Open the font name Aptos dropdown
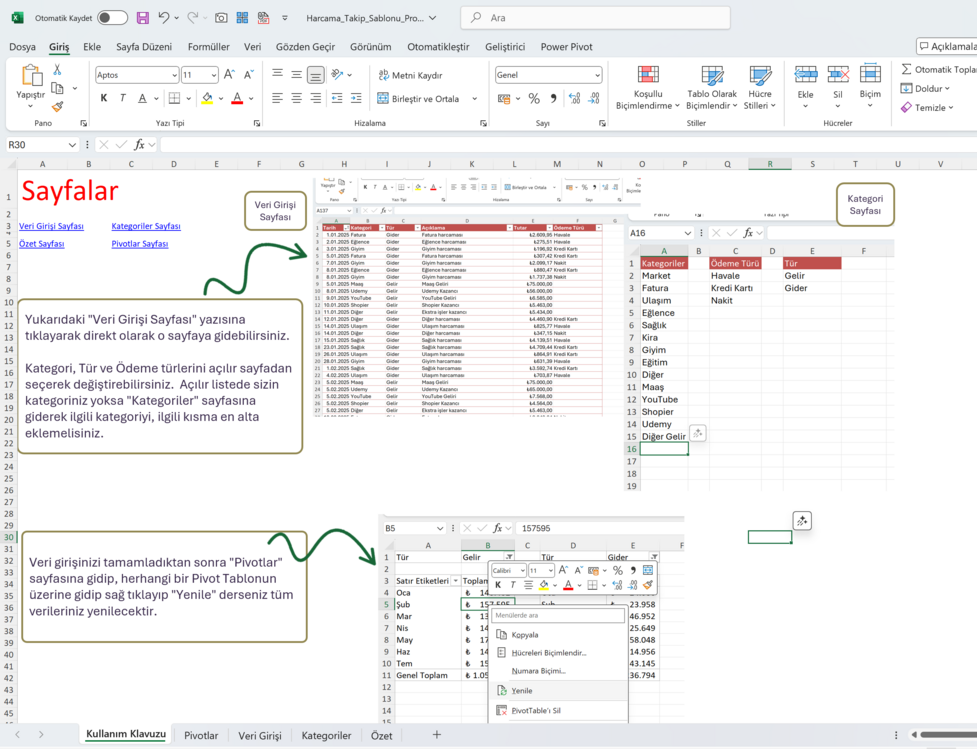Viewport: 977px width, 749px height. [174, 75]
